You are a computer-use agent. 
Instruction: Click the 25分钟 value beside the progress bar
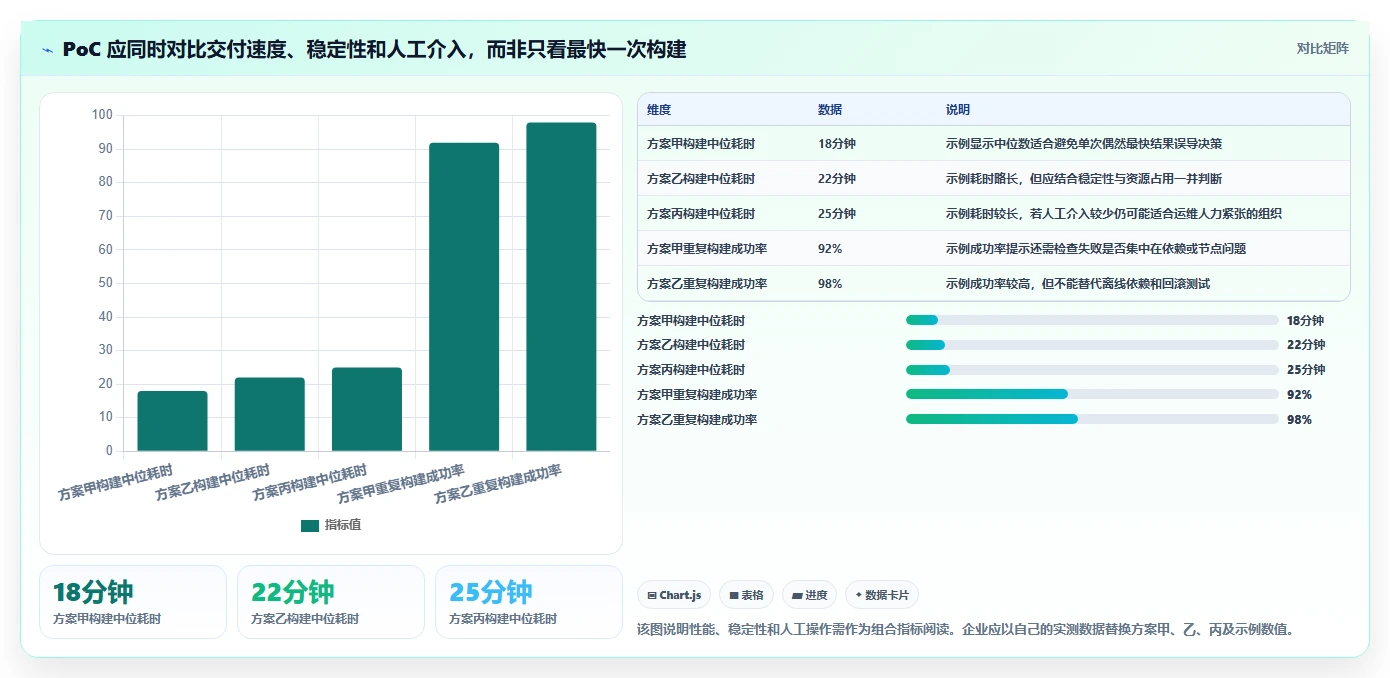pos(1306,370)
